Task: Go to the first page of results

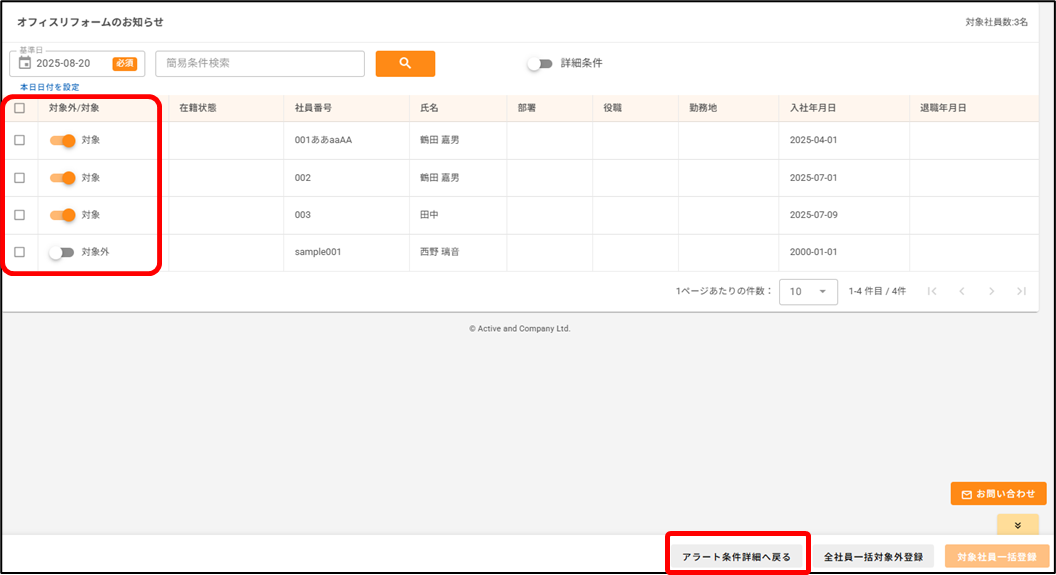Action: point(932,291)
